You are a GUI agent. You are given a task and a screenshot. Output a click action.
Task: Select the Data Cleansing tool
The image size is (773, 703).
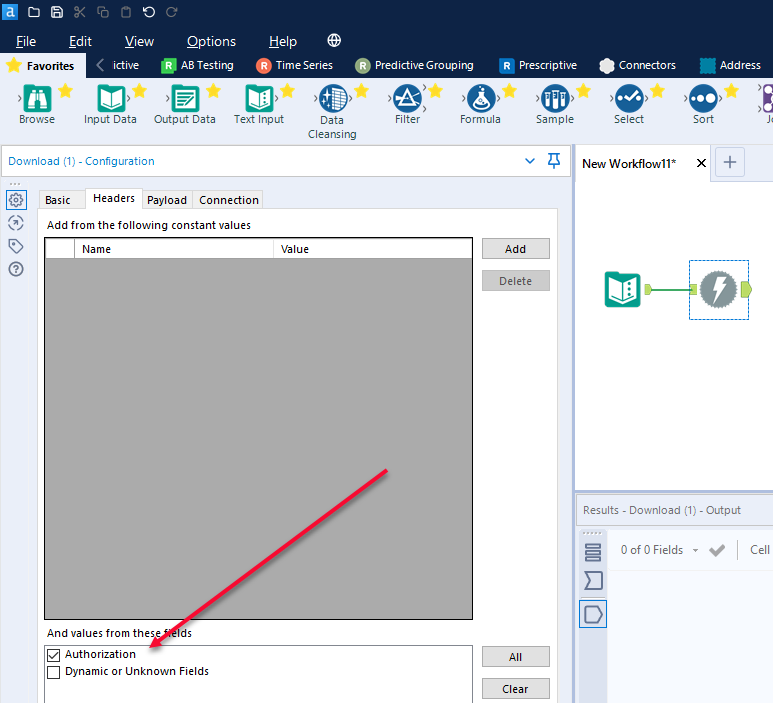click(x=333, y=99)
